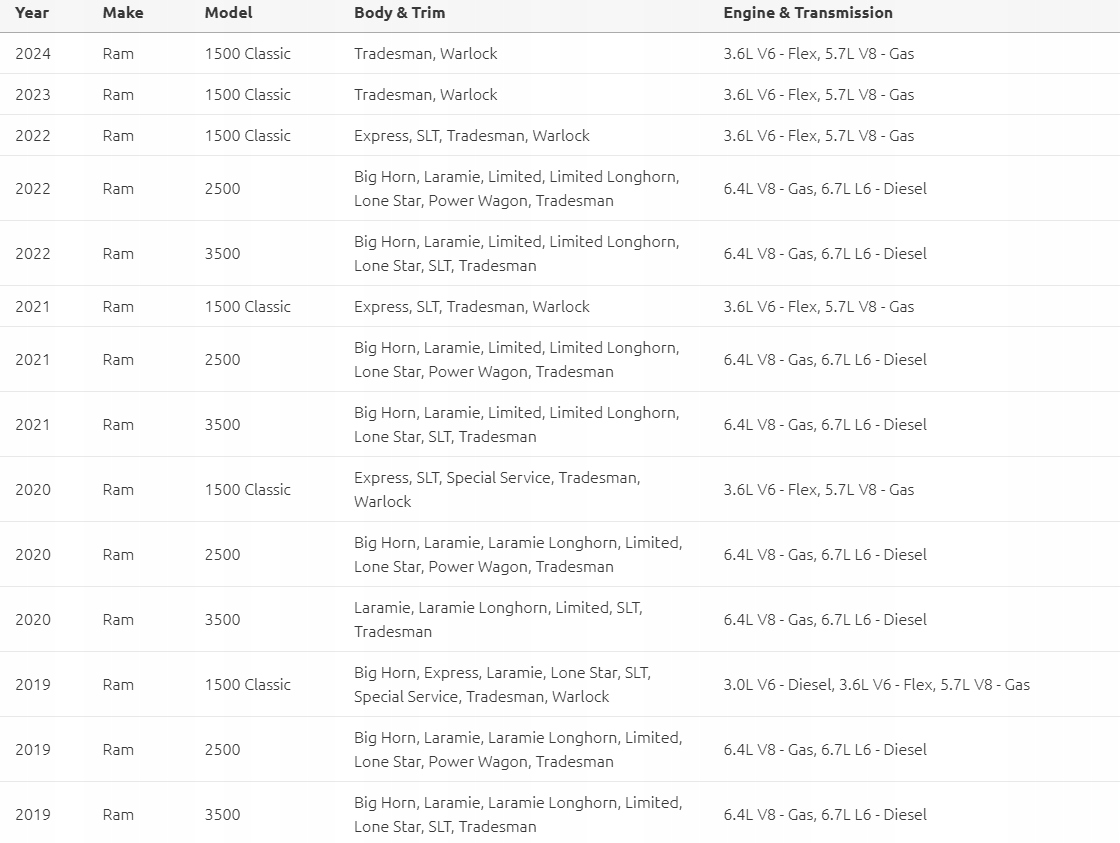The width and height of the screenshot is (1120, 843).
Task: Select the 2024 Ram 1500 Classic row
Action: (560, 54)
